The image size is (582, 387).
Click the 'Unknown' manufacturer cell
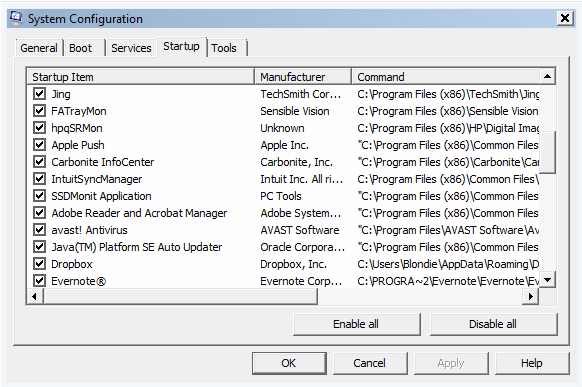tap(282, 128)
